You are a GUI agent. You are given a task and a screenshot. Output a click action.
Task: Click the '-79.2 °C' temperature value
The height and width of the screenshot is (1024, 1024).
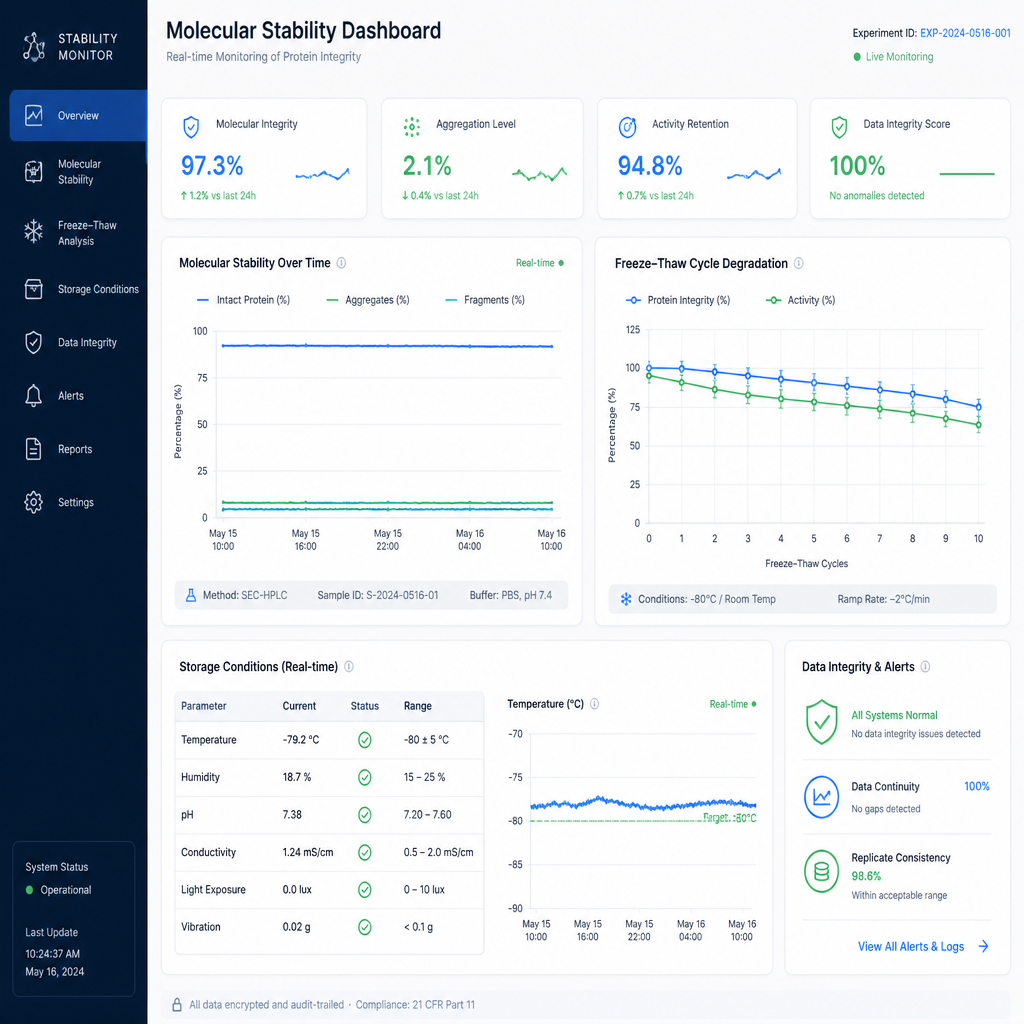click(301, 740)
